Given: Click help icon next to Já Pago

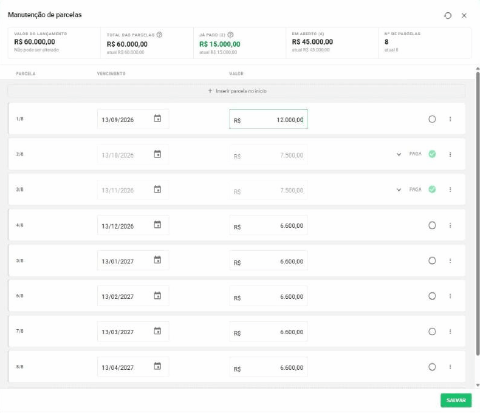Looking at the screenshot, I should coord(230,35).
